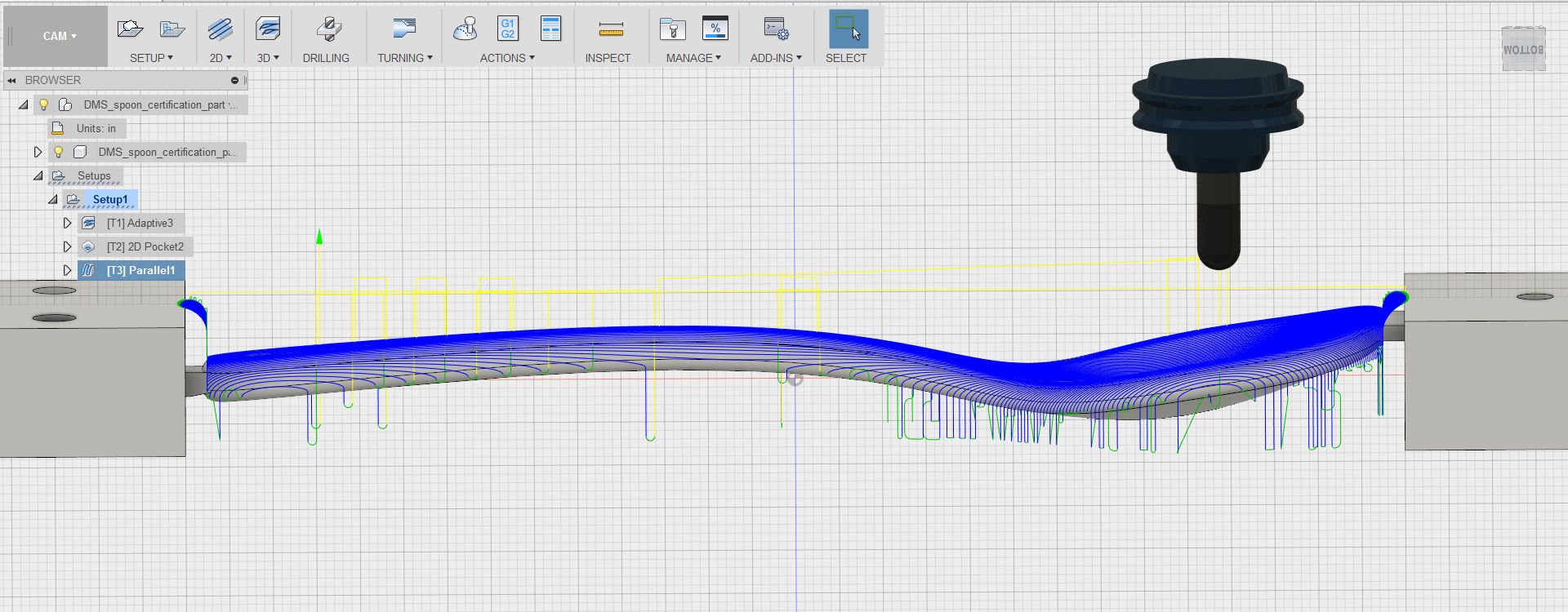Toggle lightbulb of DMS_spoon component body
The width and height of the screenshot is (1568, 612).
(58, 152)
